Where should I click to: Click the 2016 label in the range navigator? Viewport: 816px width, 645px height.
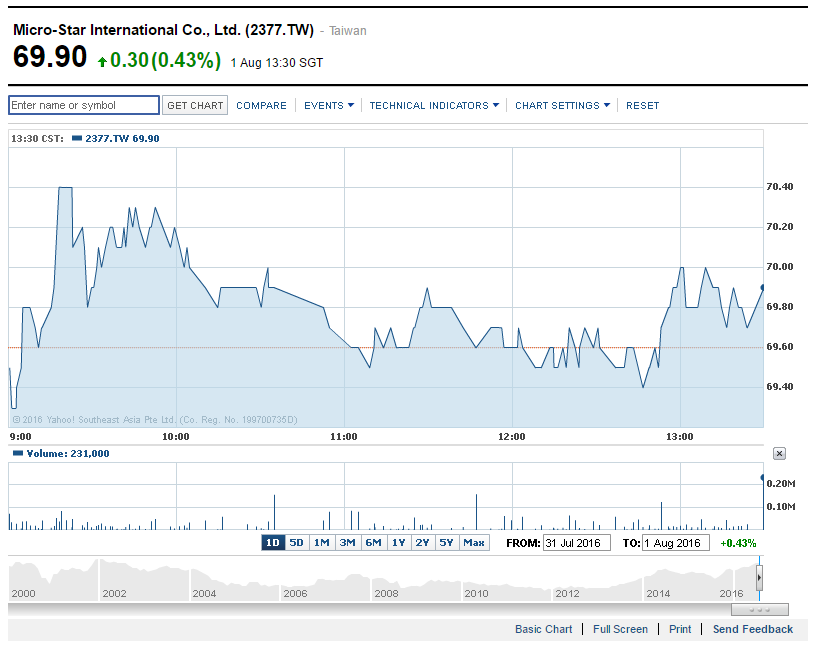[731, 593]
